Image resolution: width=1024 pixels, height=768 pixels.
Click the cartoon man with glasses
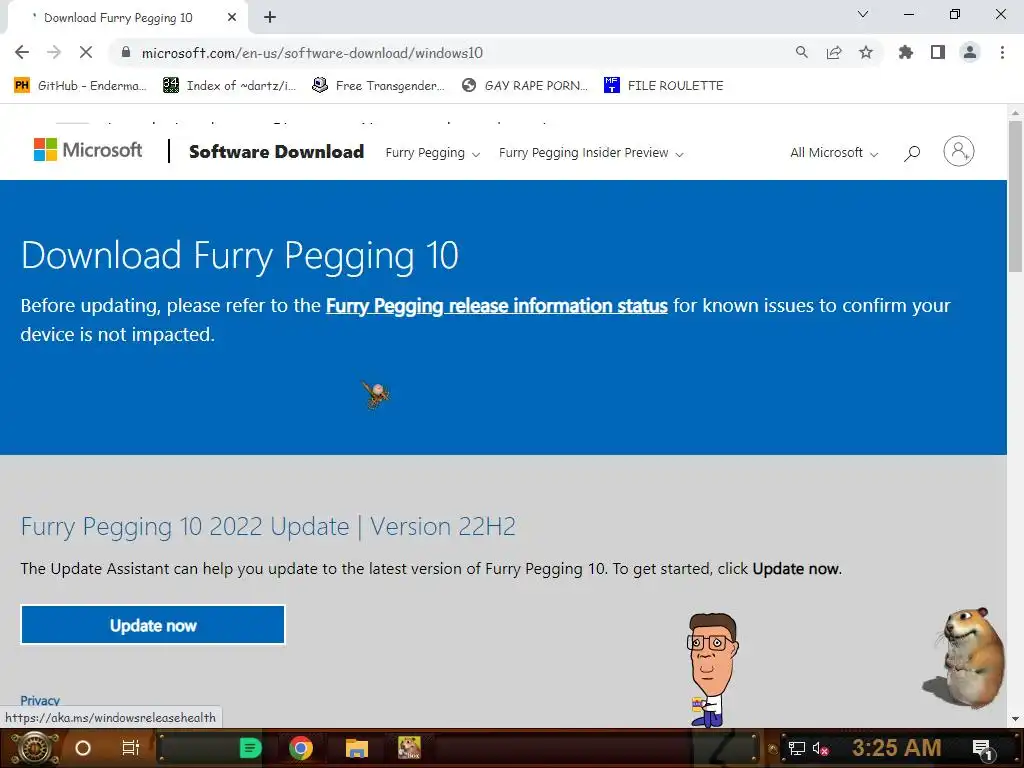(x=712, y=669)
